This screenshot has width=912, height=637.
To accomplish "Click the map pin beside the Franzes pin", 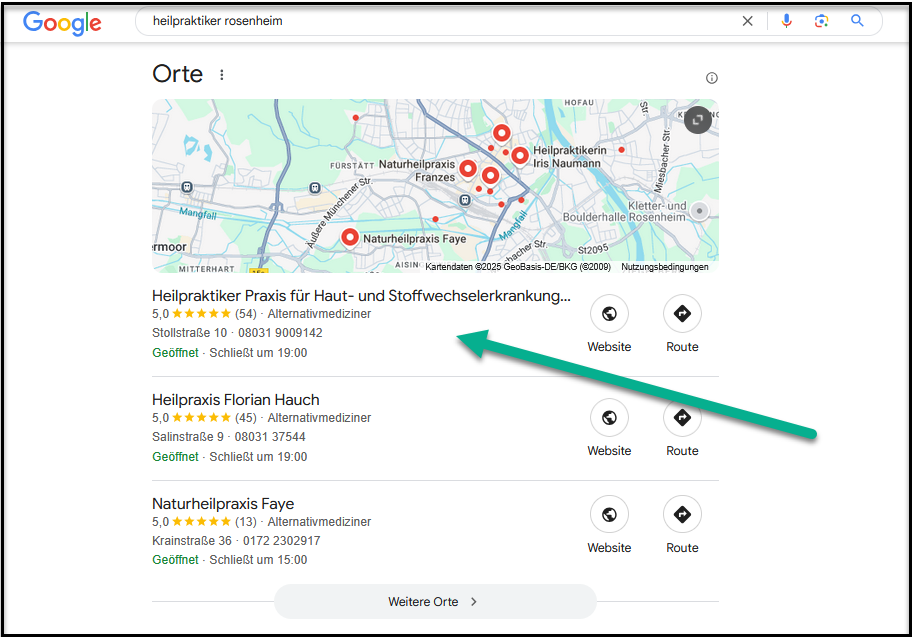I will tap(491, 175).
